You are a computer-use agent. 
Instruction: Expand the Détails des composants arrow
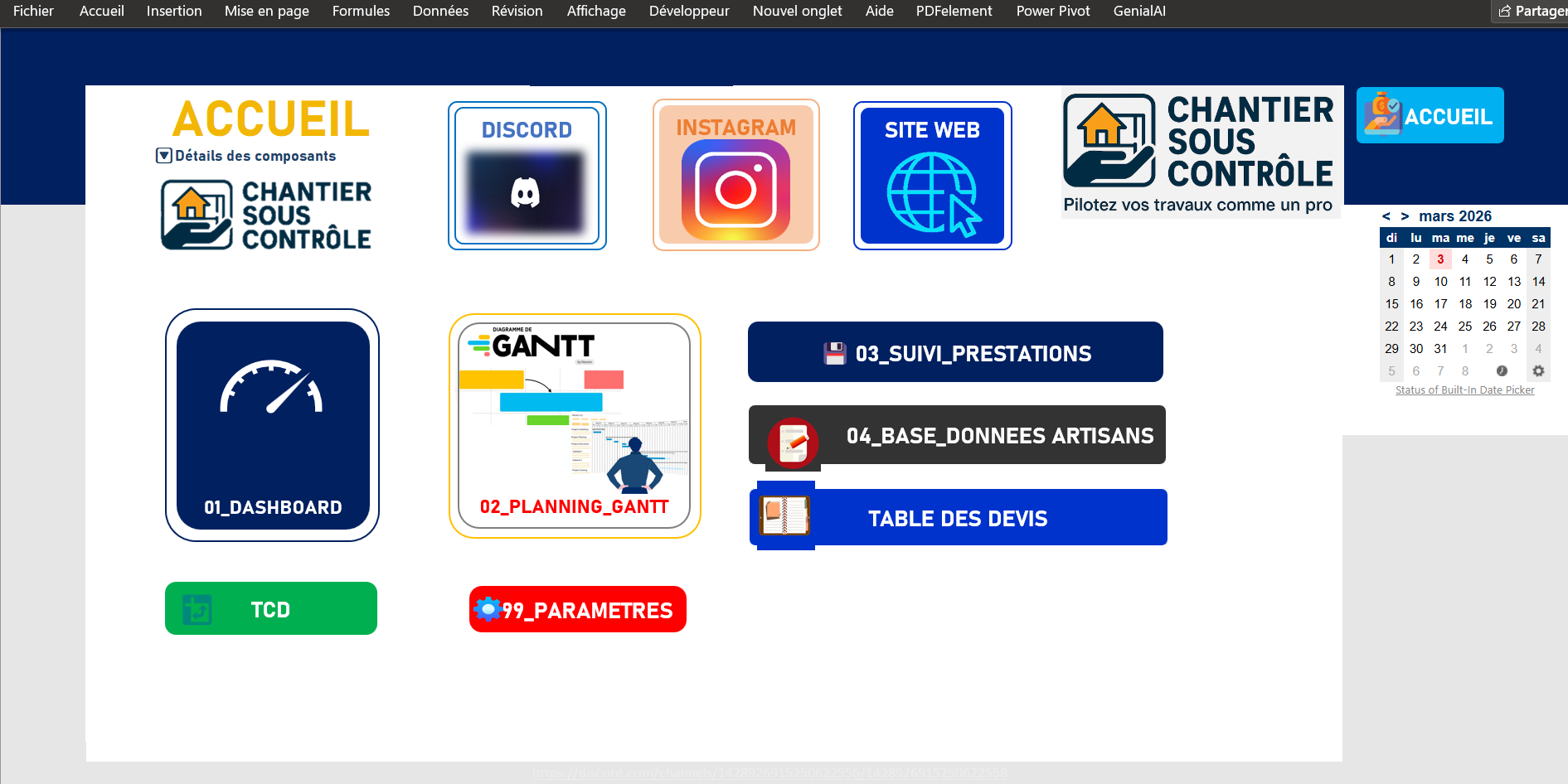[164, 156]
